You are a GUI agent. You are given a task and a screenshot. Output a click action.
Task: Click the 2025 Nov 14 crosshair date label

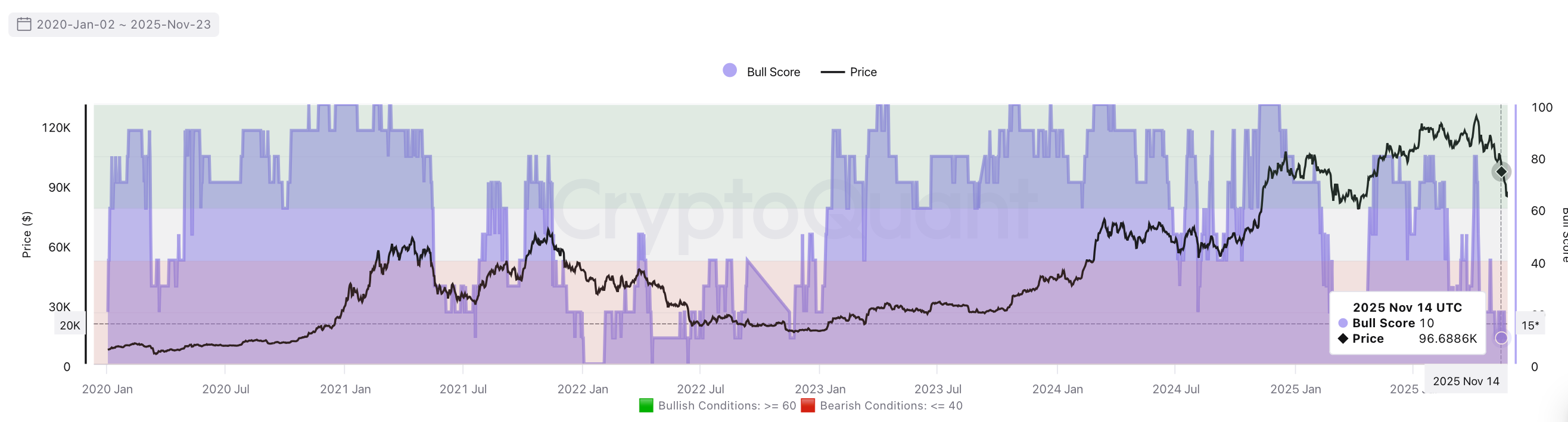[1466, 381]
